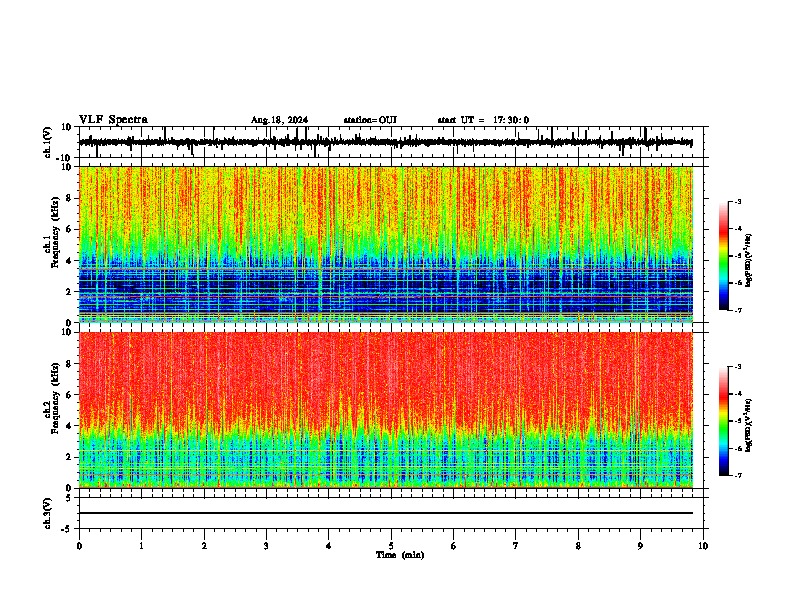The image size is (792, 612).
Task: Click the "VLF Spectra" plot title
Action: click(x=113, y=120)
